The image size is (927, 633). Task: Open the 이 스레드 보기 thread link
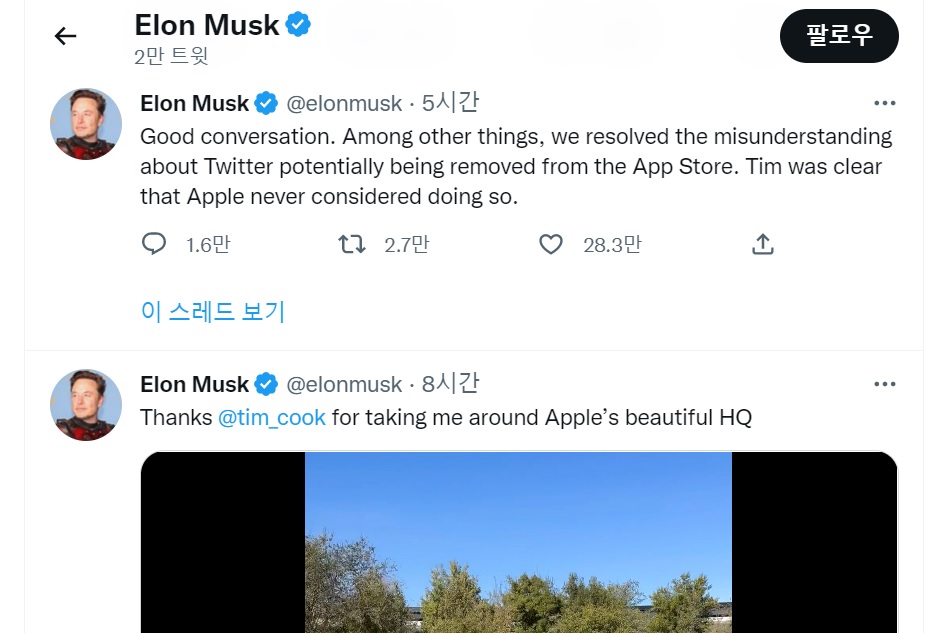point(213,311)
